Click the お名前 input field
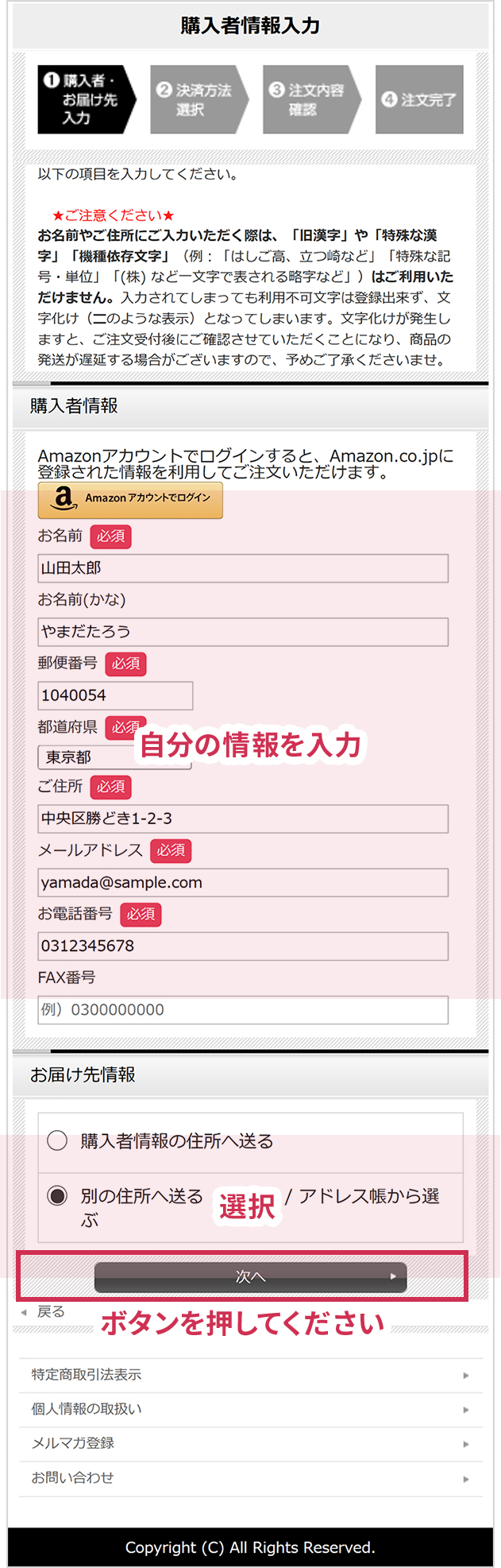 [x=243, y=568]
